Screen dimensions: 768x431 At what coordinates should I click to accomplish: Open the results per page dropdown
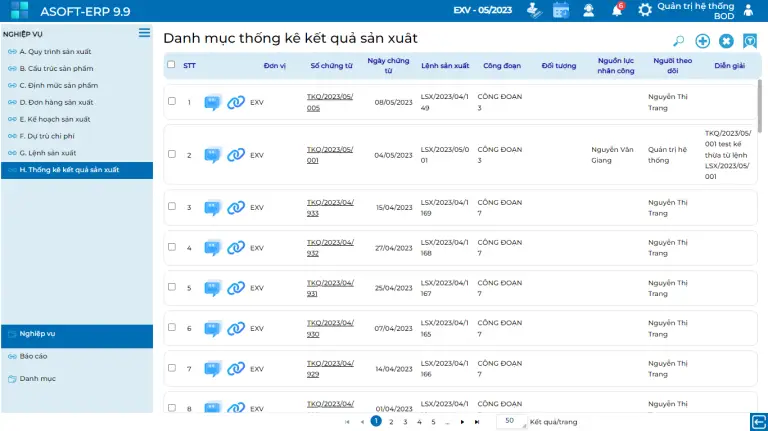[x=510, y=422]
